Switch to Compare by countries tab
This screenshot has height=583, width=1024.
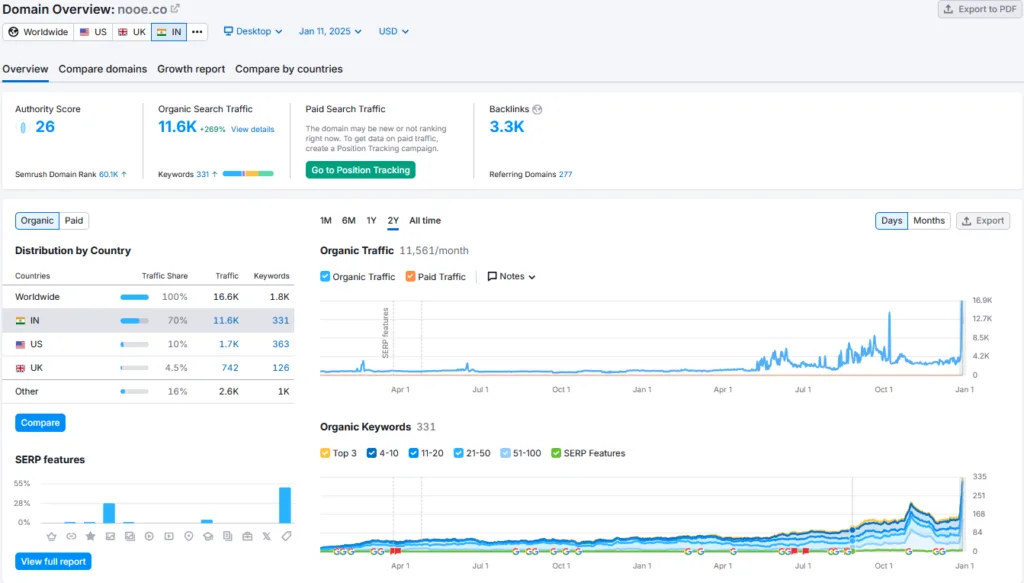[289, 69]
